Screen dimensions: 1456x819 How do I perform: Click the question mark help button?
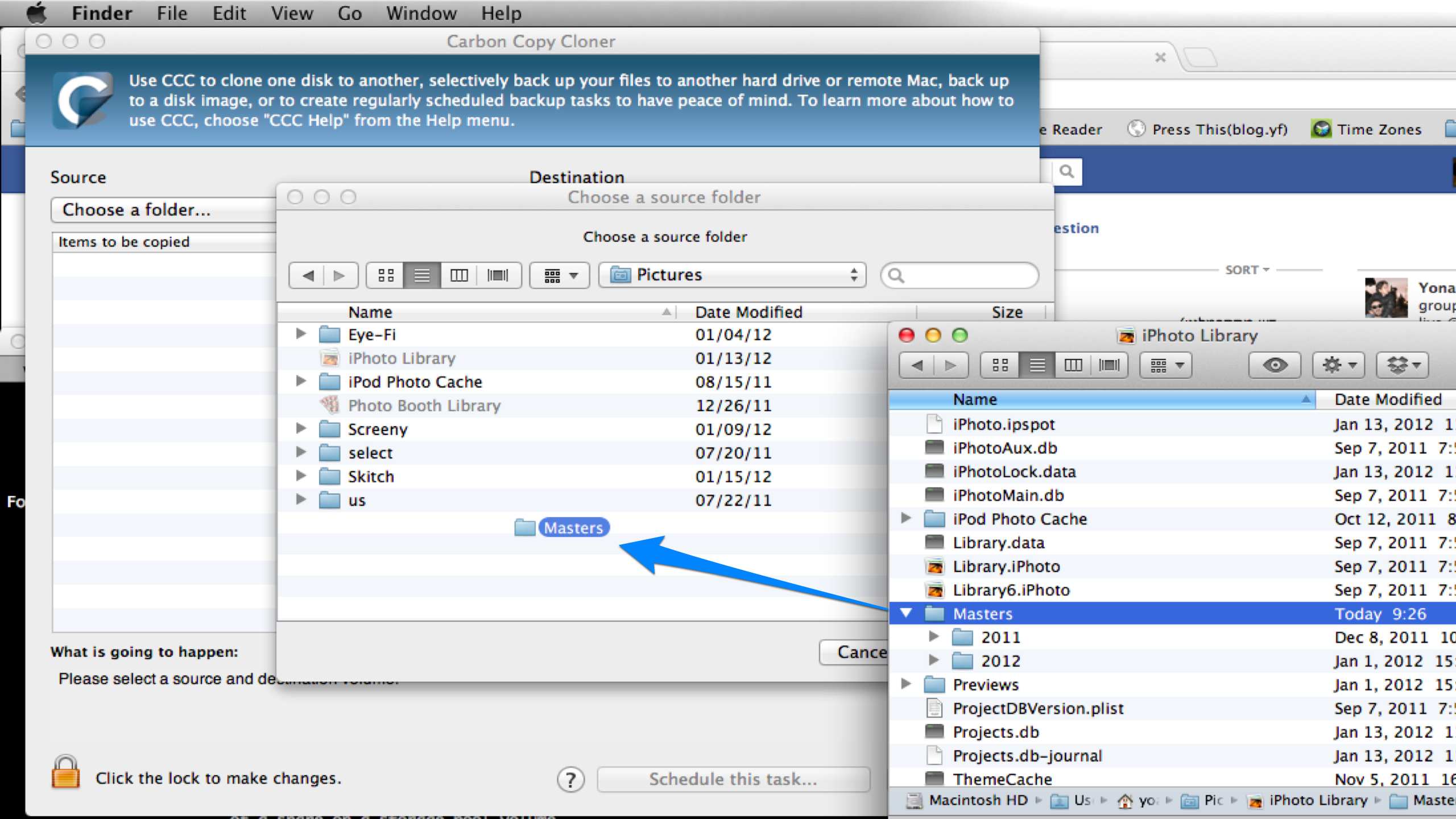[x=570, y=779]
